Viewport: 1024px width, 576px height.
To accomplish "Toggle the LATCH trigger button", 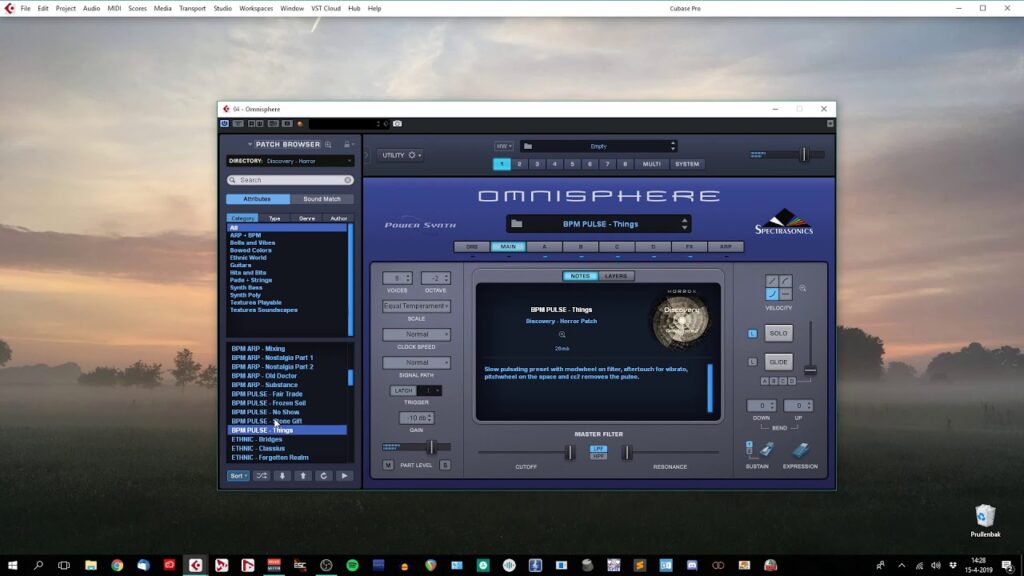I will [403, 391].
